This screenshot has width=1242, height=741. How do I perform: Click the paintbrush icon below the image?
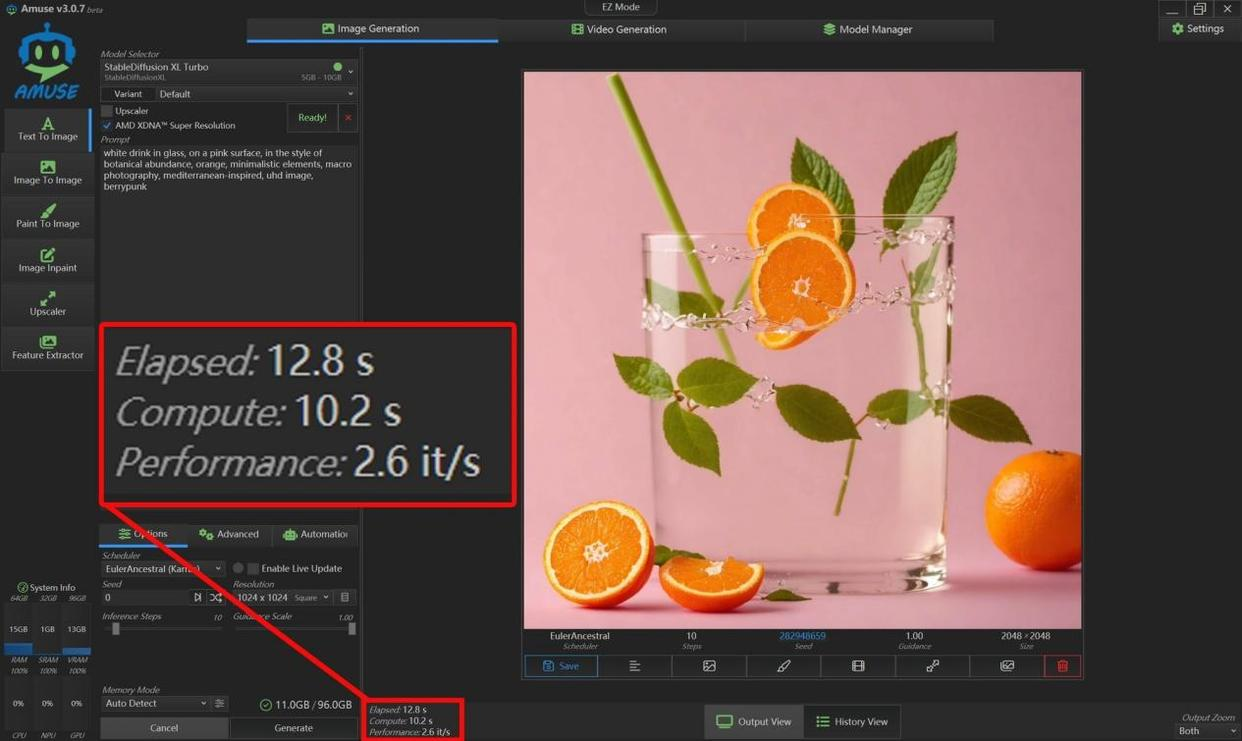point(783,666)
